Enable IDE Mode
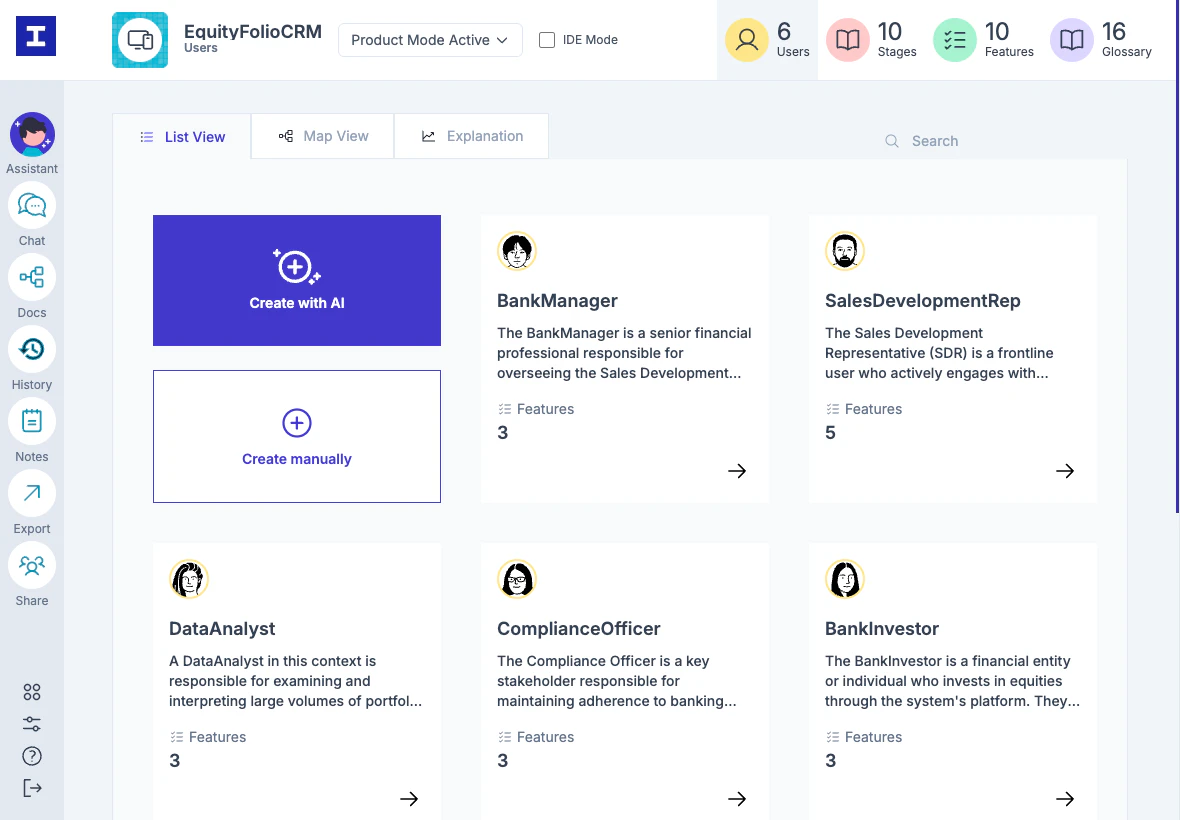 (x=547, y=40)
